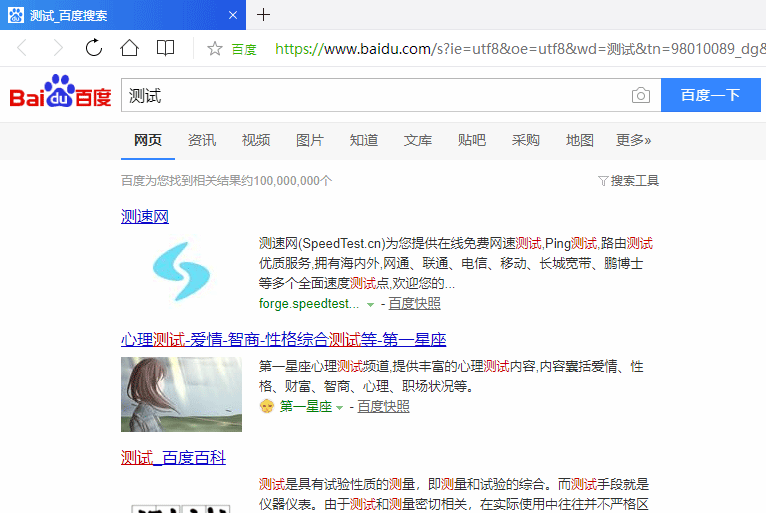This screenshot has height=513, width=766.
Task: Switch to the 视频 tab
Action: coord(255,140)
